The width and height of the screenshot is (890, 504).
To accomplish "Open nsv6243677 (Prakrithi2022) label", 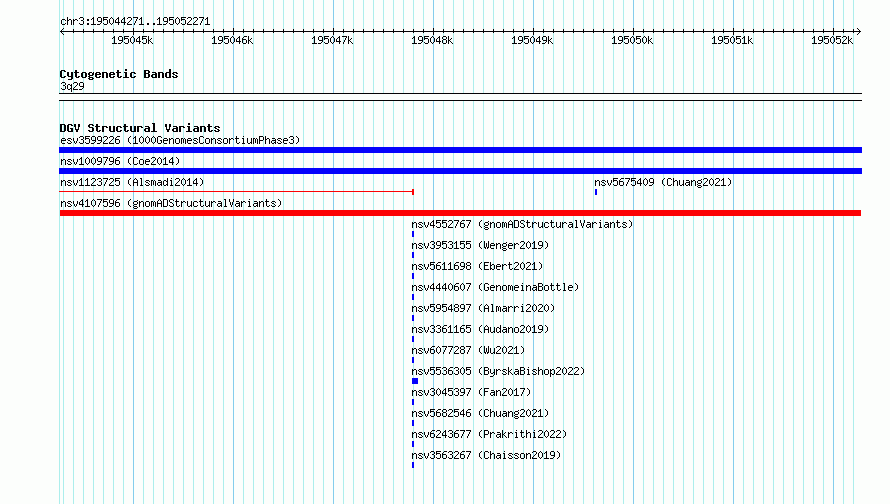I will point(489,434).
